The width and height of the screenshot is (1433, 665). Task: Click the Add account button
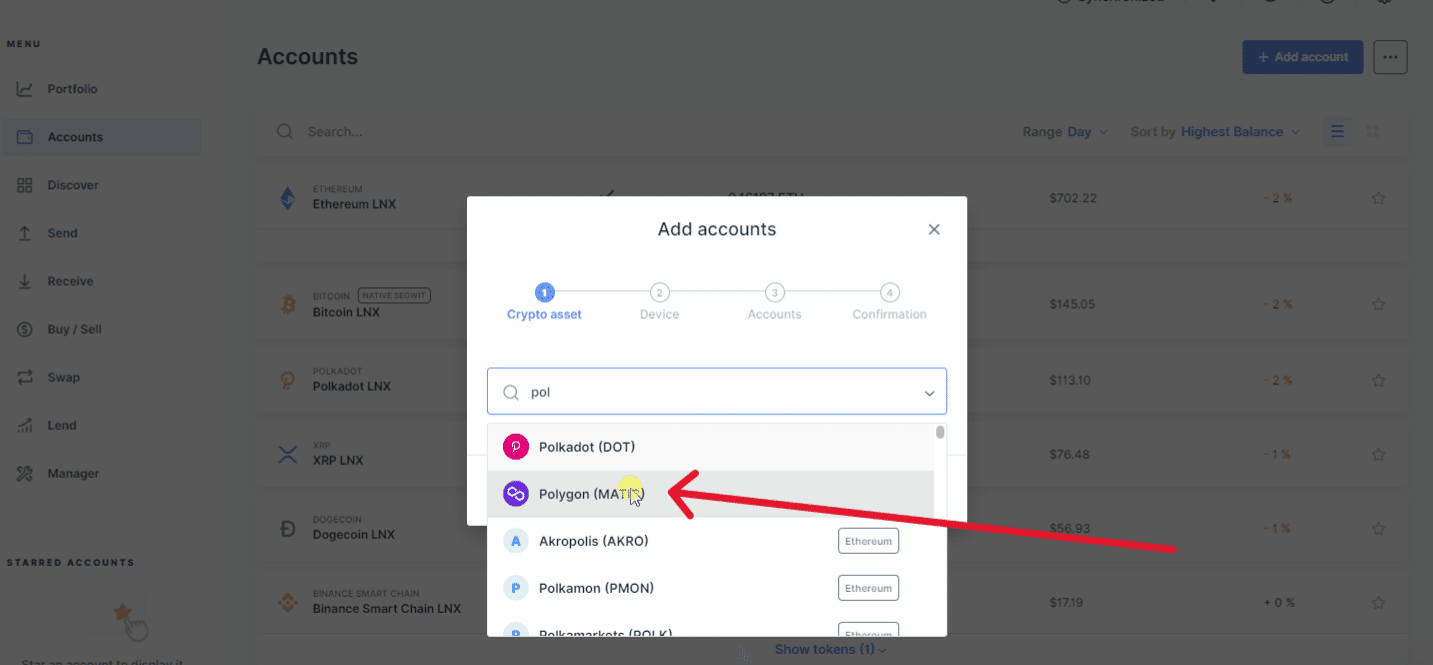point(1303,57)
